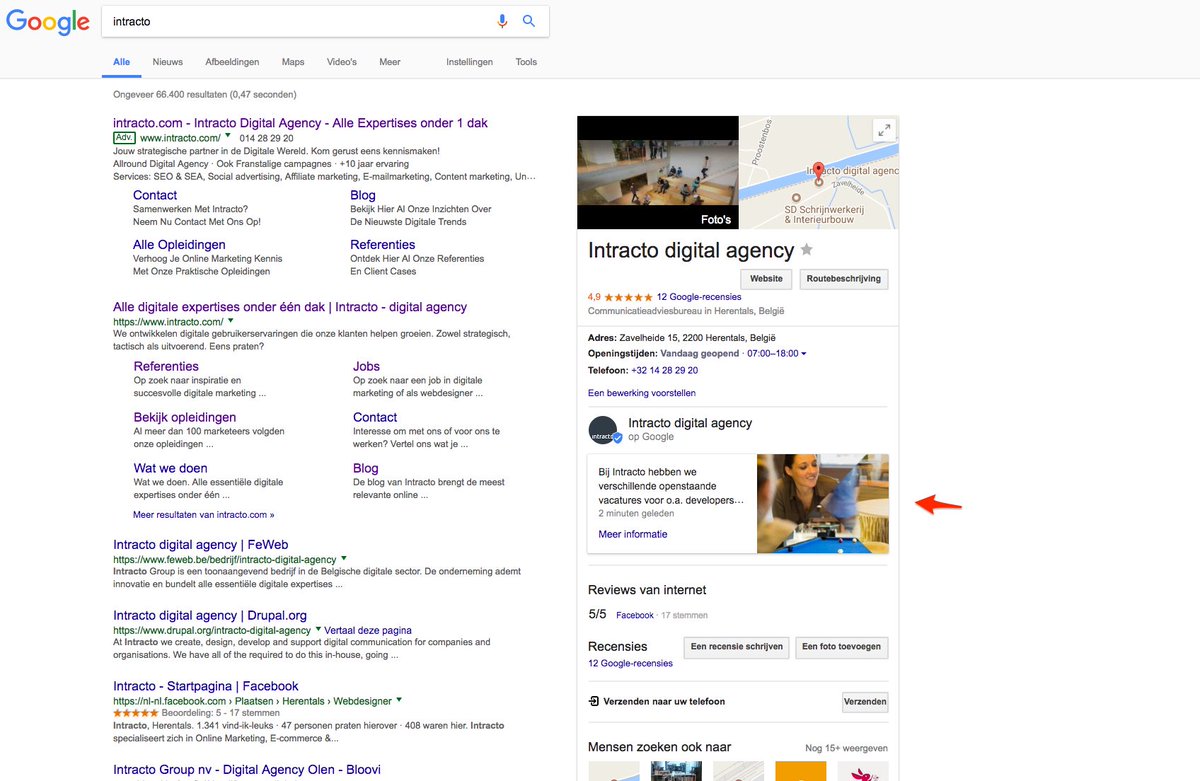The height and width of the screenshot is (781, 1200).
Task: Click the five-star rating beside 4,9
Action: tap(628, 297)
